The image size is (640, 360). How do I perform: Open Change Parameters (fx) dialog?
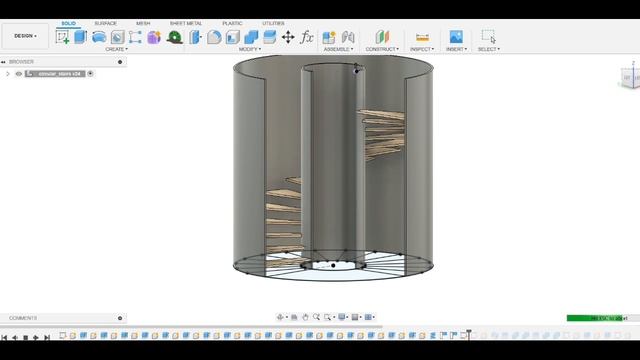[307, 37]
